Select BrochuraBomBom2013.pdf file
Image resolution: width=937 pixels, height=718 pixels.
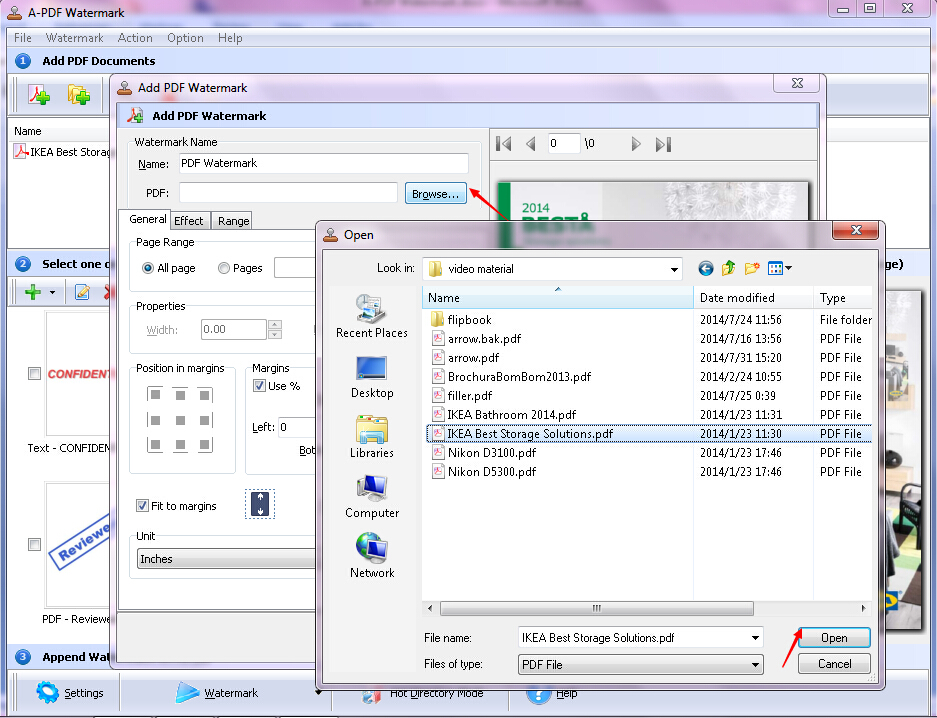tap(512, 376)
